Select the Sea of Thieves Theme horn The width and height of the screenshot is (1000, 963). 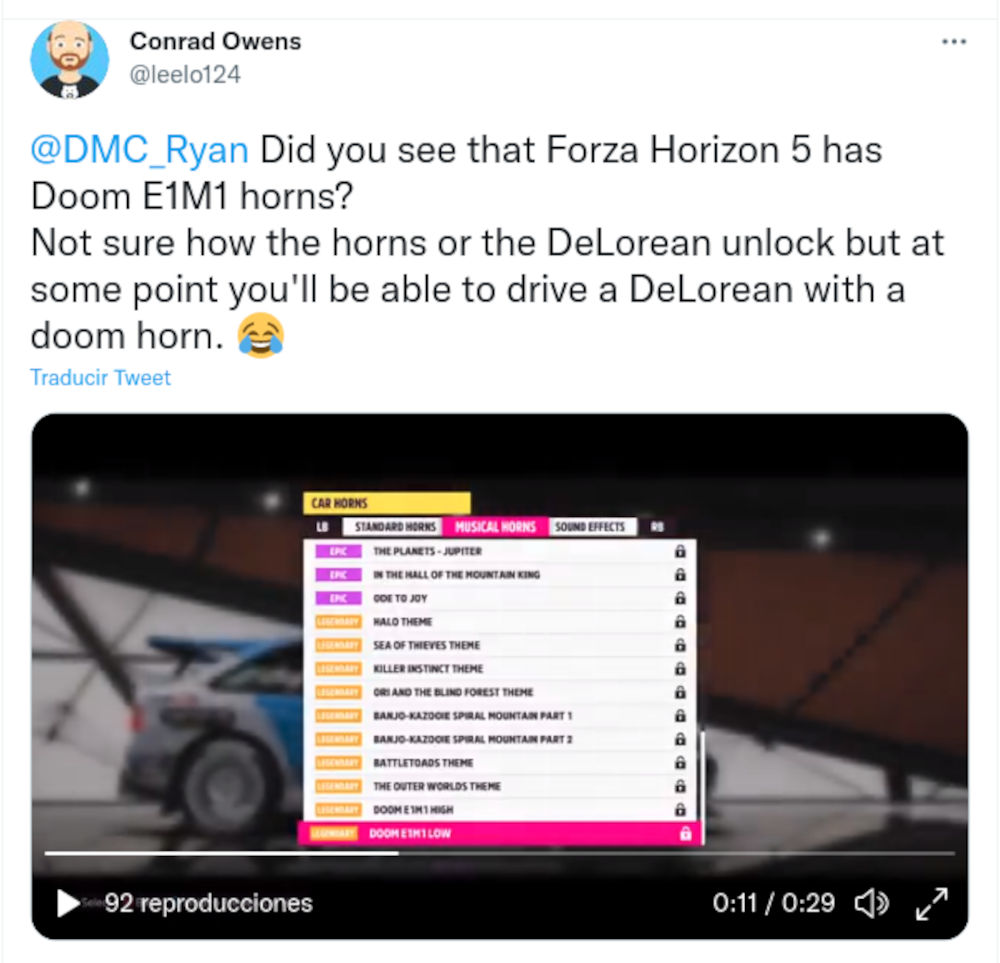coord(500,645)
